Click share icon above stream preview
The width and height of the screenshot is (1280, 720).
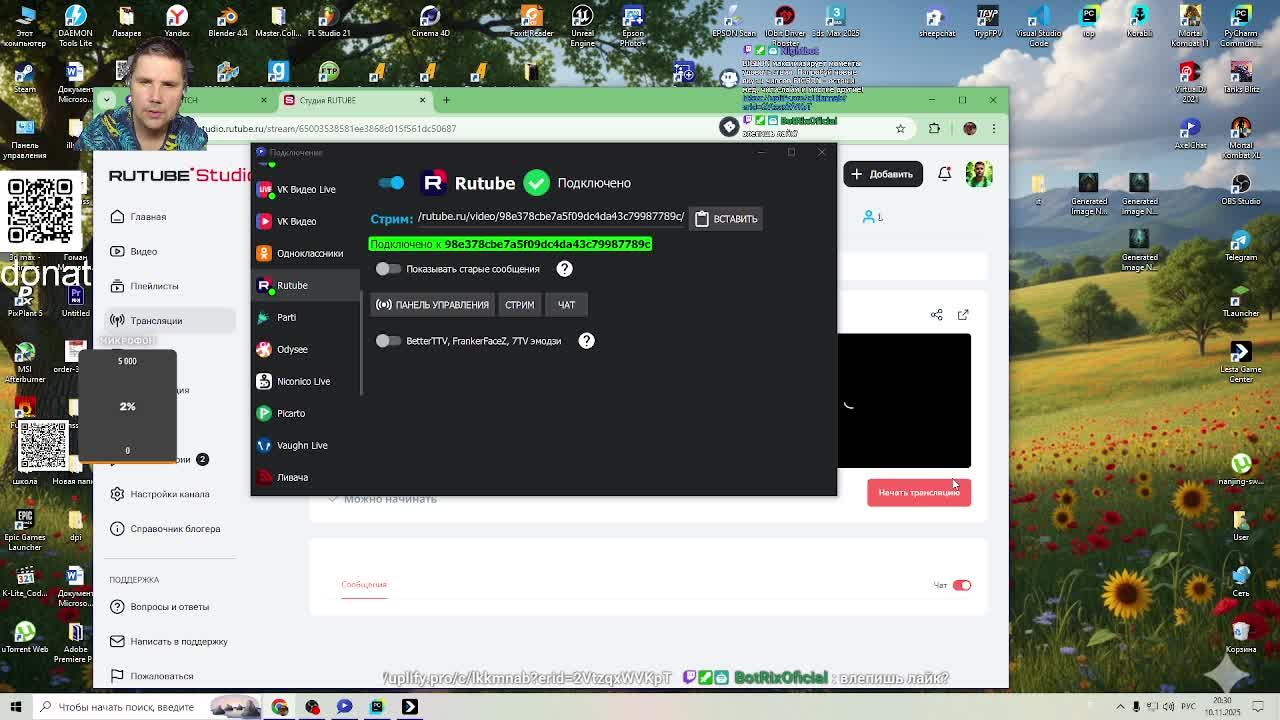click(937, 315)
